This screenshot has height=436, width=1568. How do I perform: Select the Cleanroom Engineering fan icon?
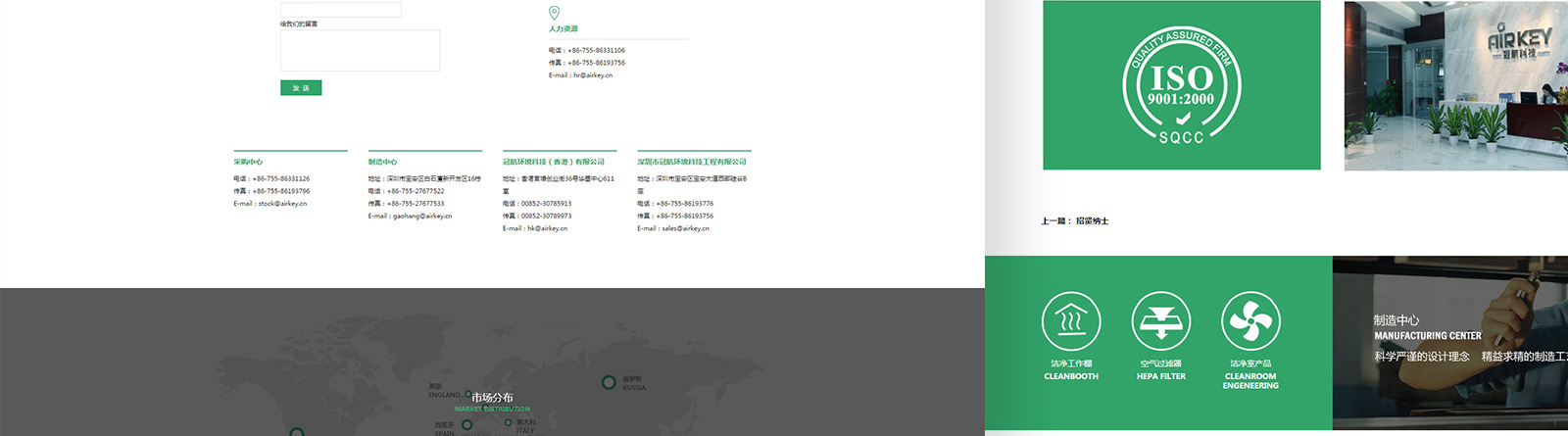1250,321
